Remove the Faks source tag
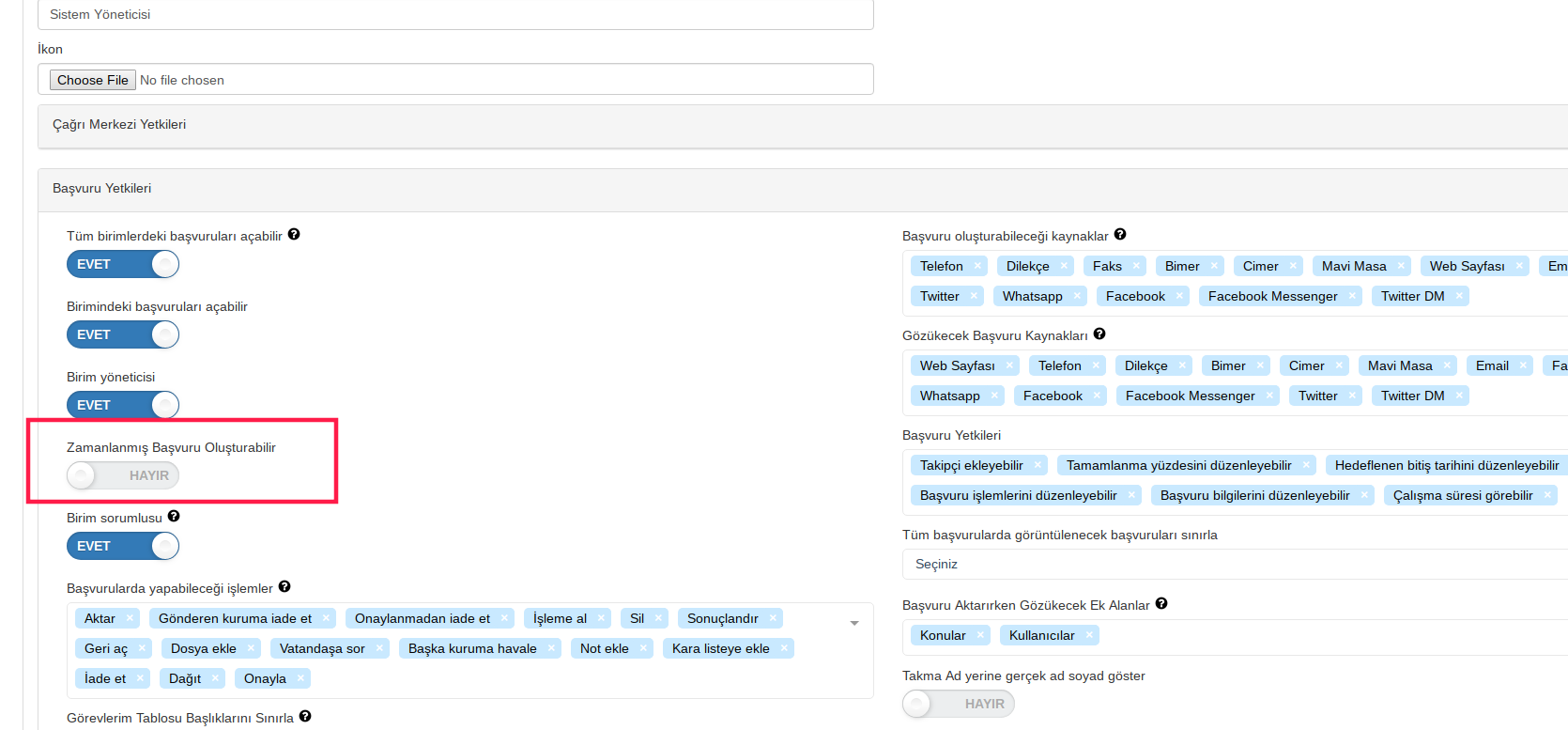This screenshot has width=1568, height=730. (1136, 266)
